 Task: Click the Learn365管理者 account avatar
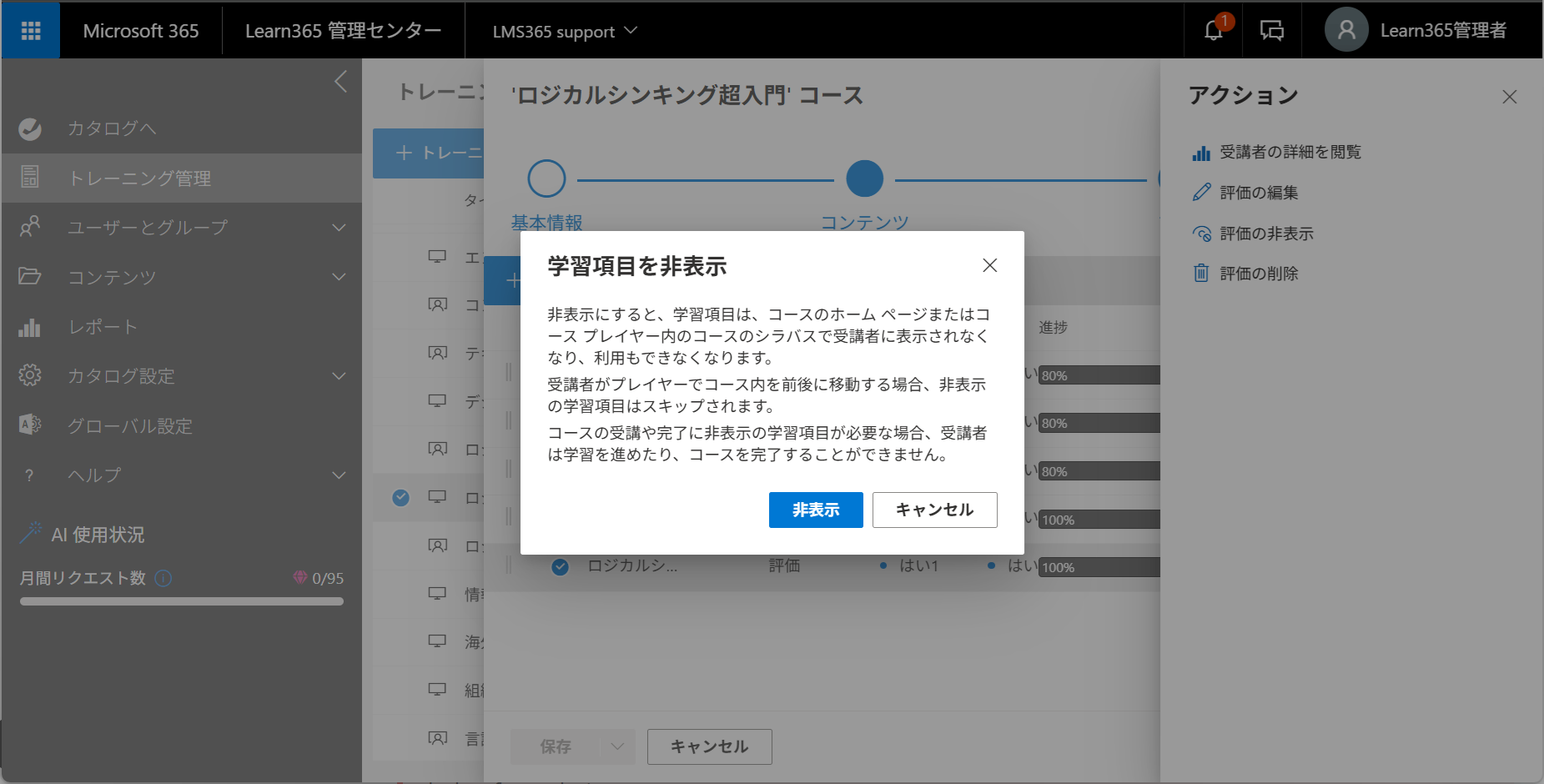1346,30
